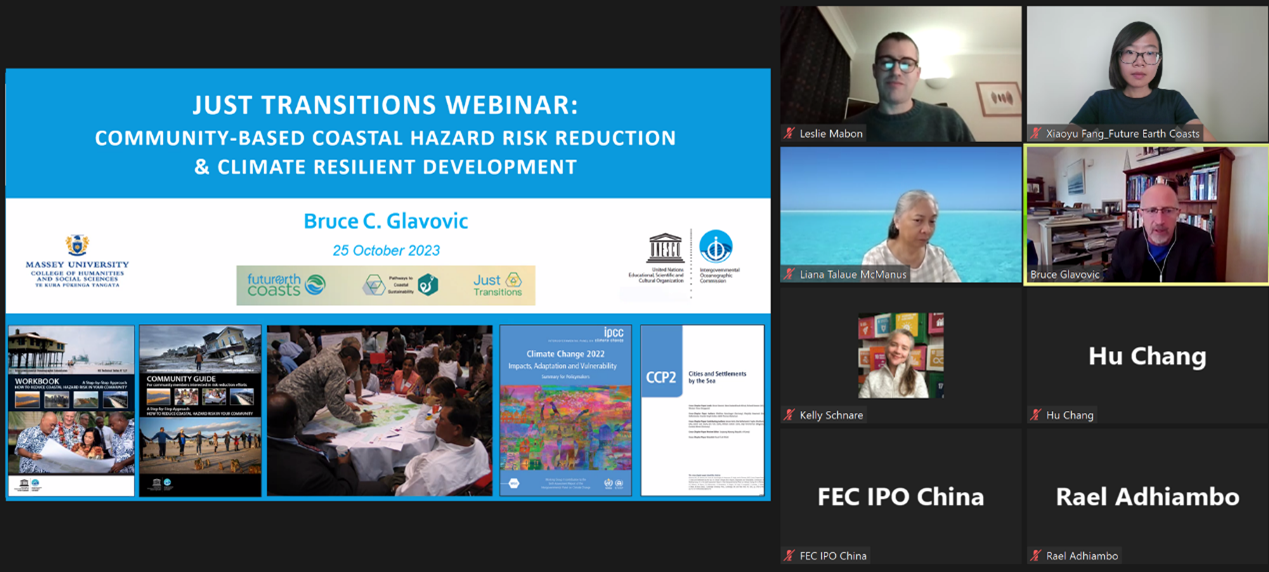Image resolution: width=1269 pixels, height=572 pixels.
Task: Click the IPCC Climate Change 2022 cover
Action: click(x=565, y=410)
